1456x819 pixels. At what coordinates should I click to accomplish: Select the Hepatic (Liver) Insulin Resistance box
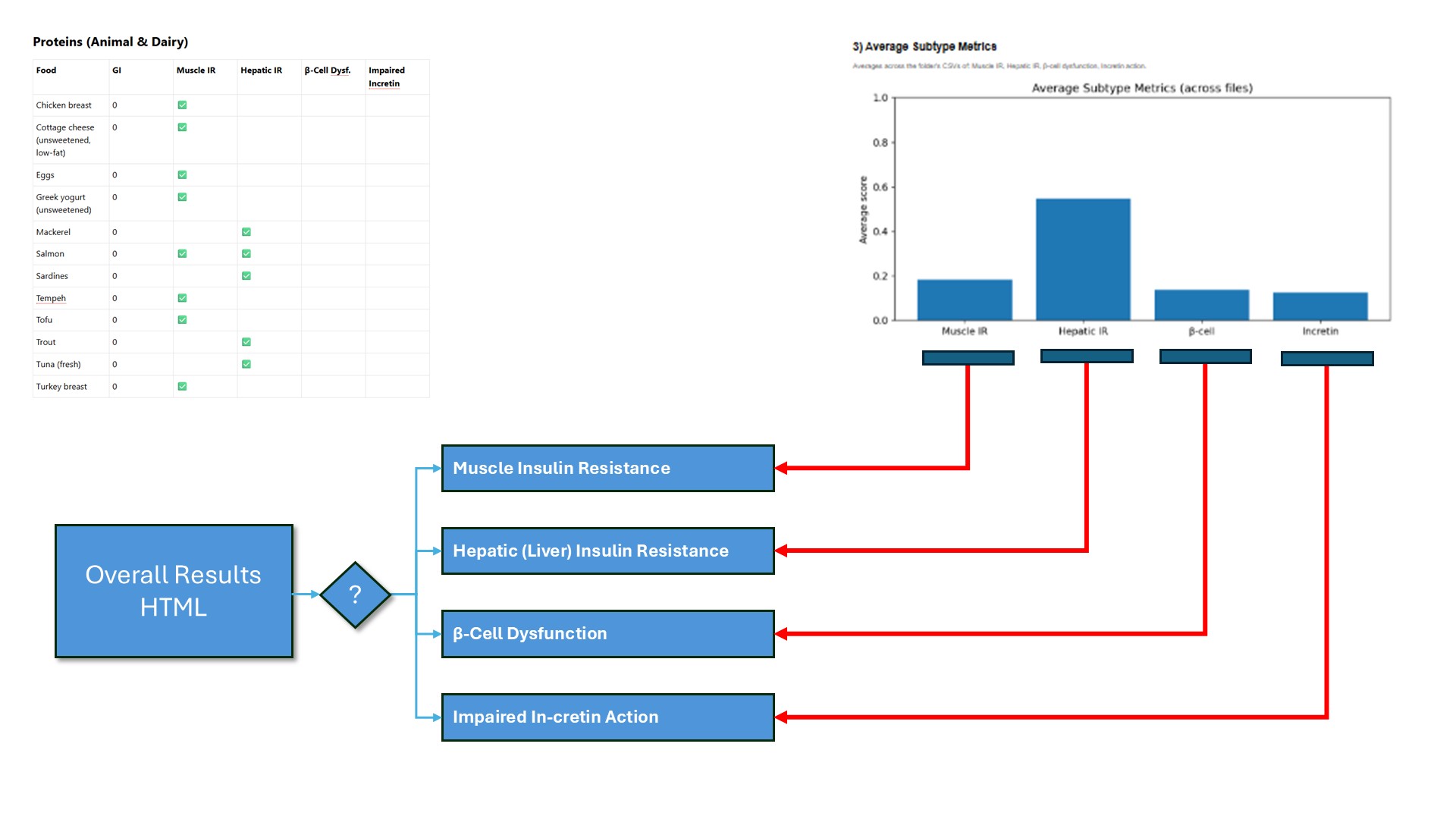(607, 551)
